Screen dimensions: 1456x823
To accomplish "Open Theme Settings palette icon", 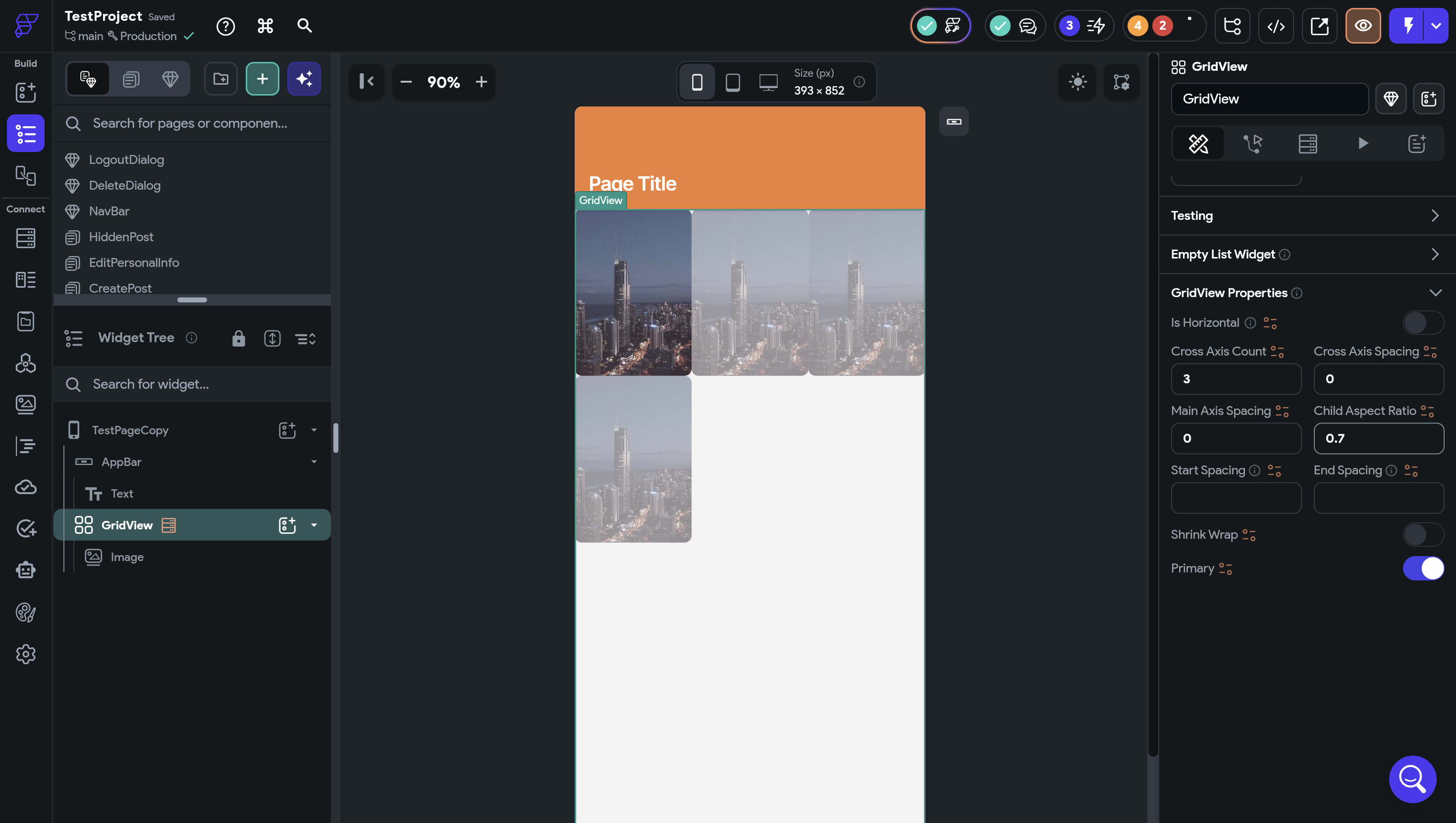I will pyautogui.click(x=25, y=612).
